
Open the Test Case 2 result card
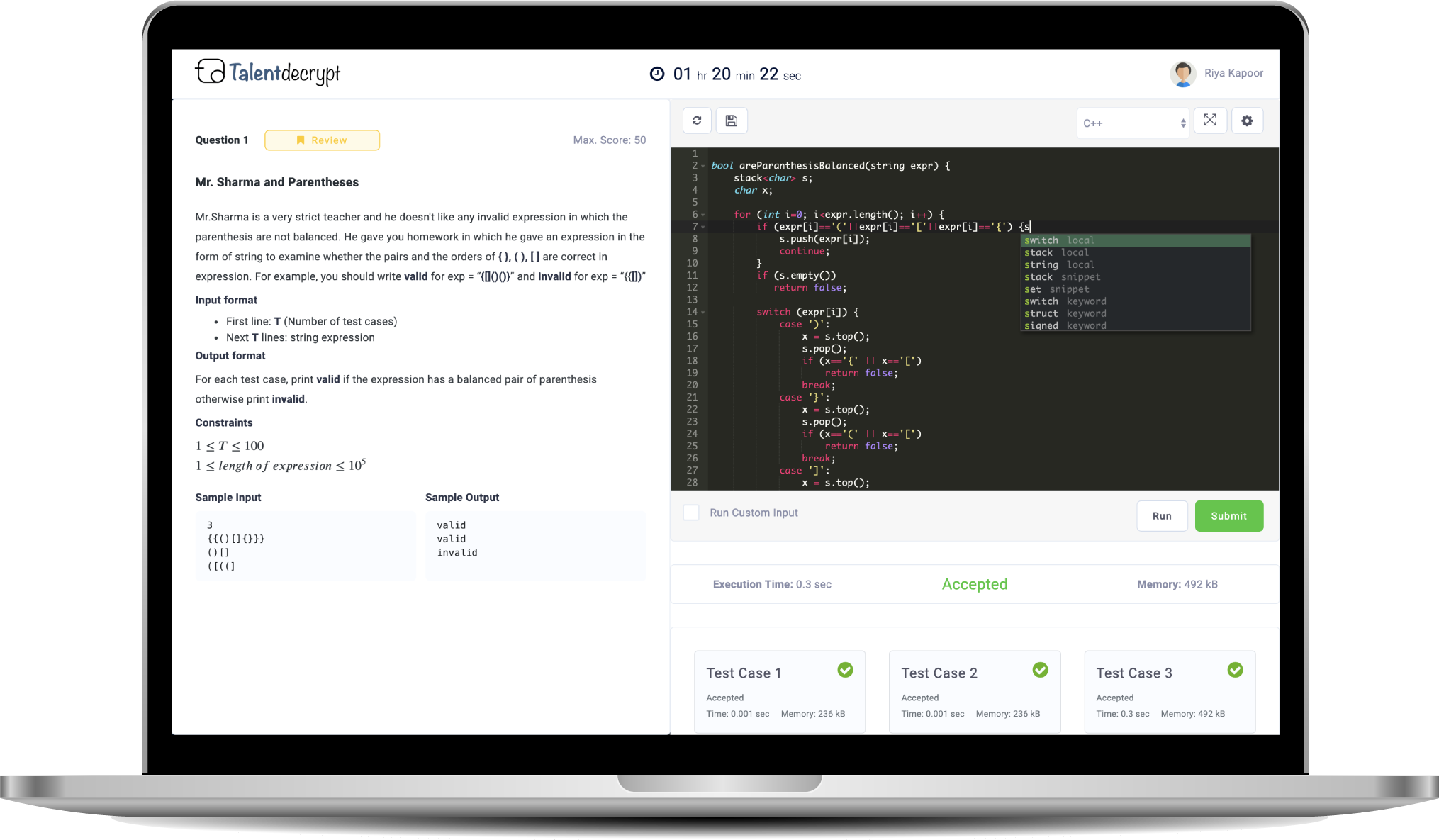(974, 691)
